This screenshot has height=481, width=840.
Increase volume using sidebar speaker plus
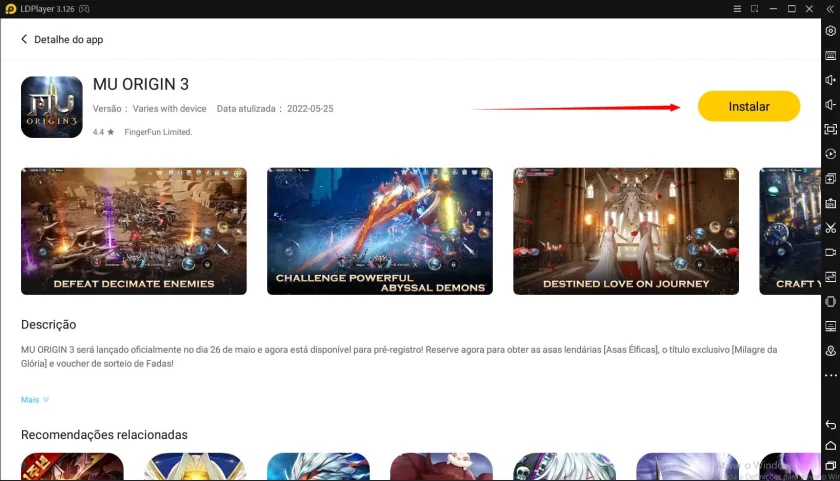click(830, 80)
